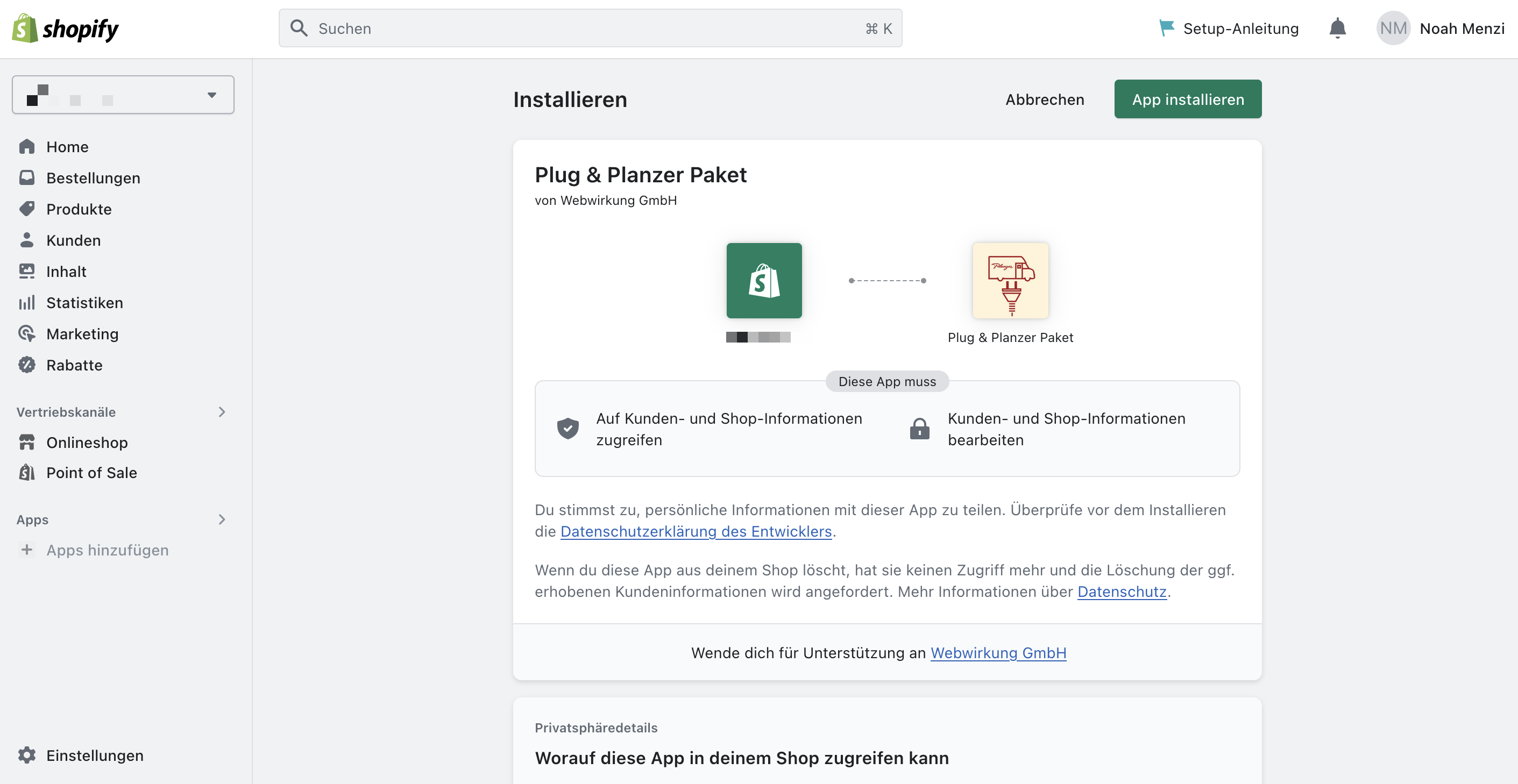This screenshot has height=784, width=1518.
Task: Select the Onlineshop storefront icon
Action: click(x=27, y=443)
